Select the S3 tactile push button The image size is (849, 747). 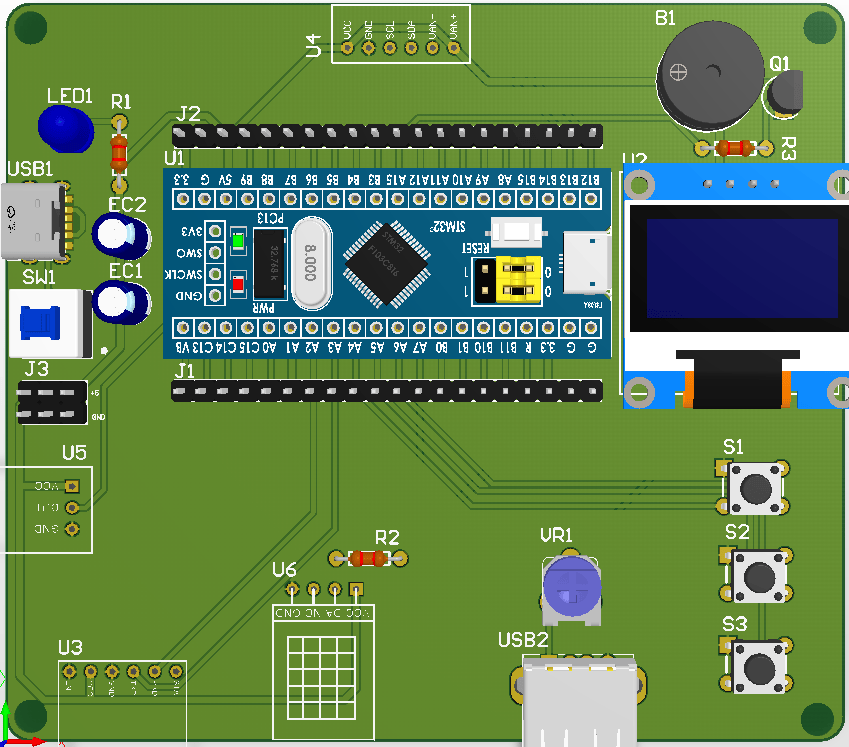click(x=758, y=666)
